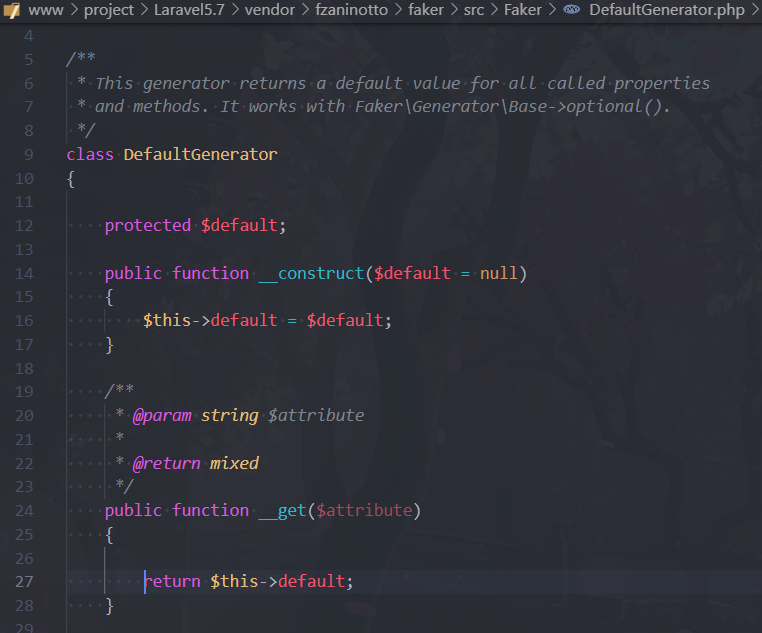Click the capitalized 'Faker' breadcrumb folder
The image size is (762, 633).
click(522, 10)
